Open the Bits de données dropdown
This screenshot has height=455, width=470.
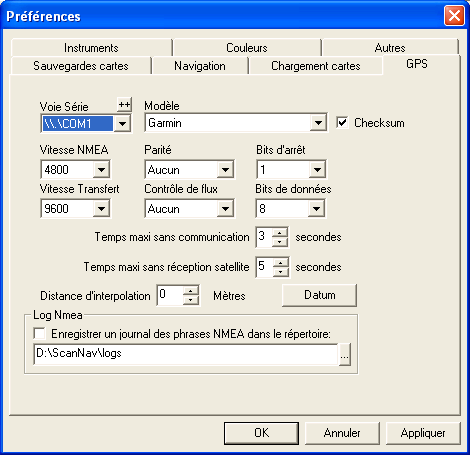(x=316, y=209)
